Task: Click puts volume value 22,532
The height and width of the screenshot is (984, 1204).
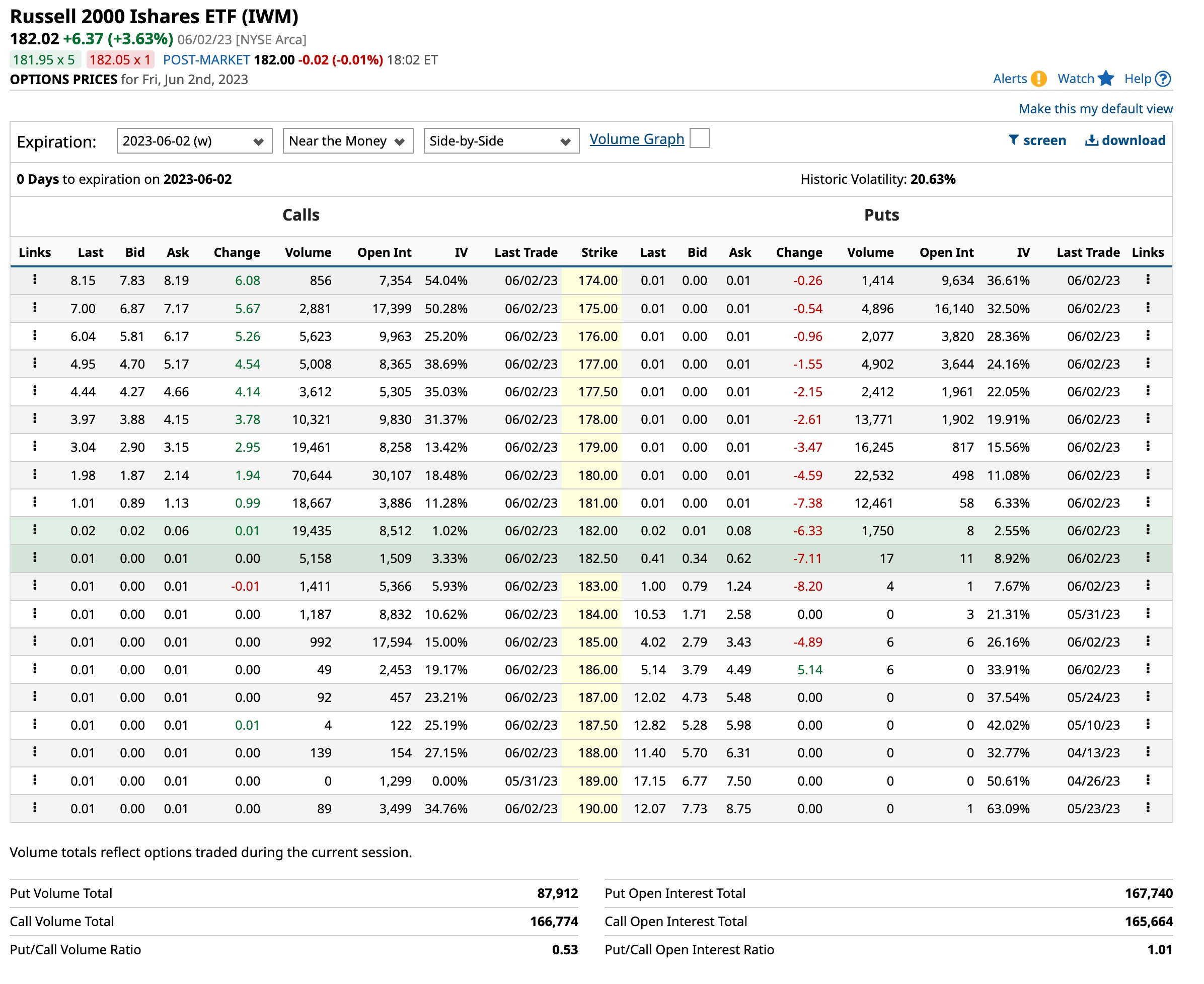Action: coord(874,475)
